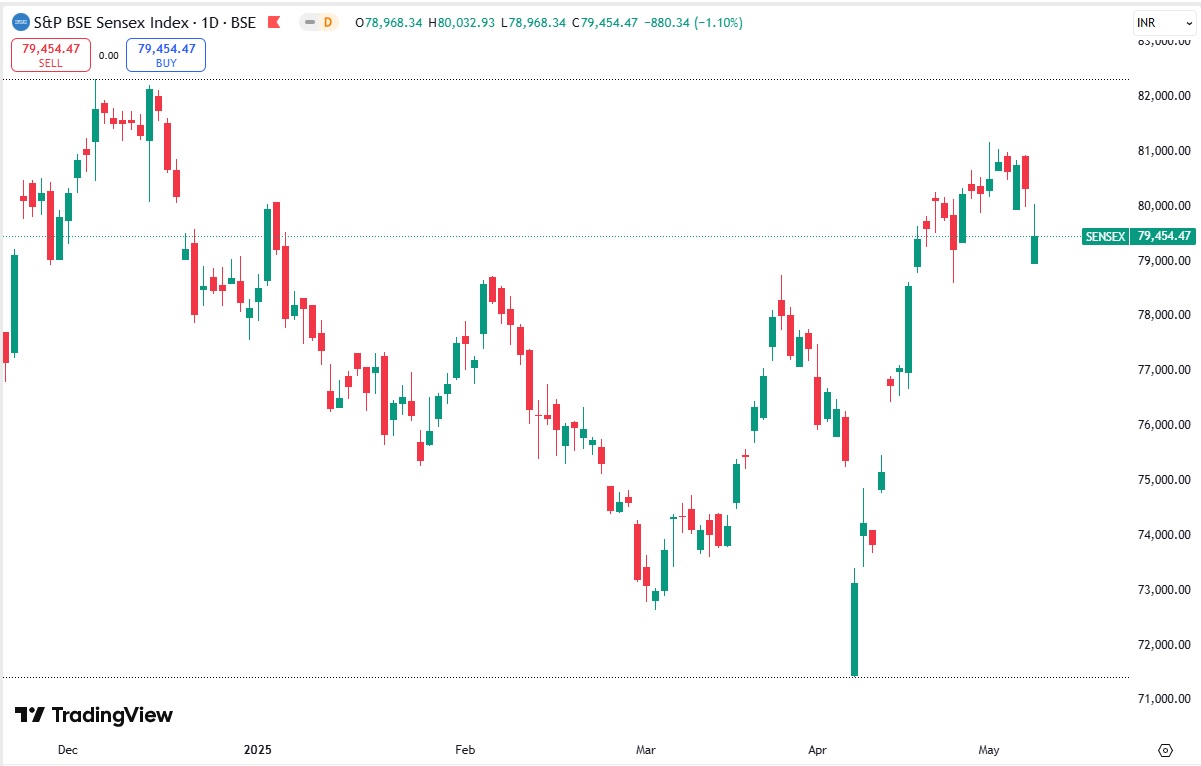Expand the currency selector chevron
This screenshot has width=1201, height=766.
point(1189,23)
